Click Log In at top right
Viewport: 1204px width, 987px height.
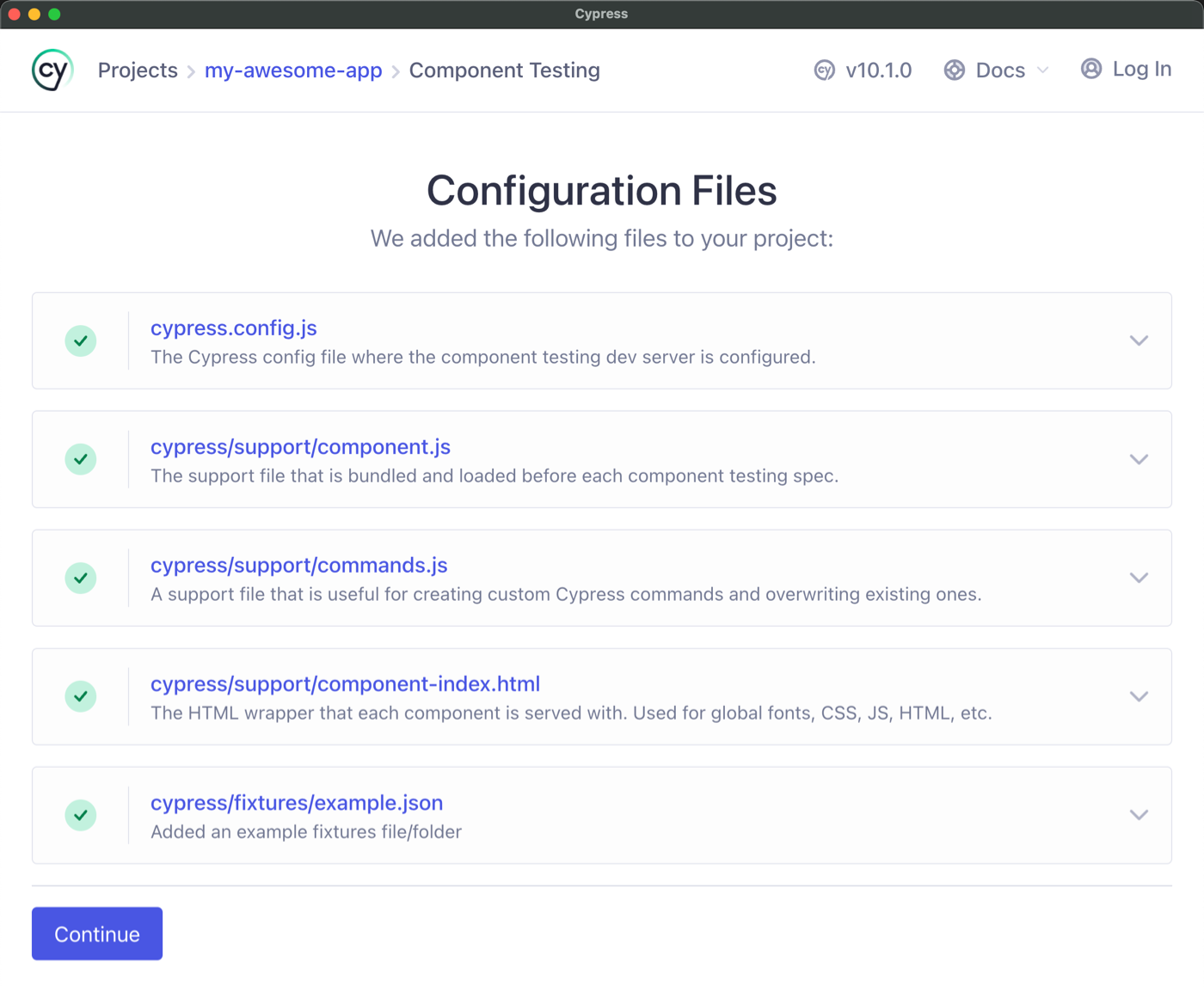coord(1141,70)
